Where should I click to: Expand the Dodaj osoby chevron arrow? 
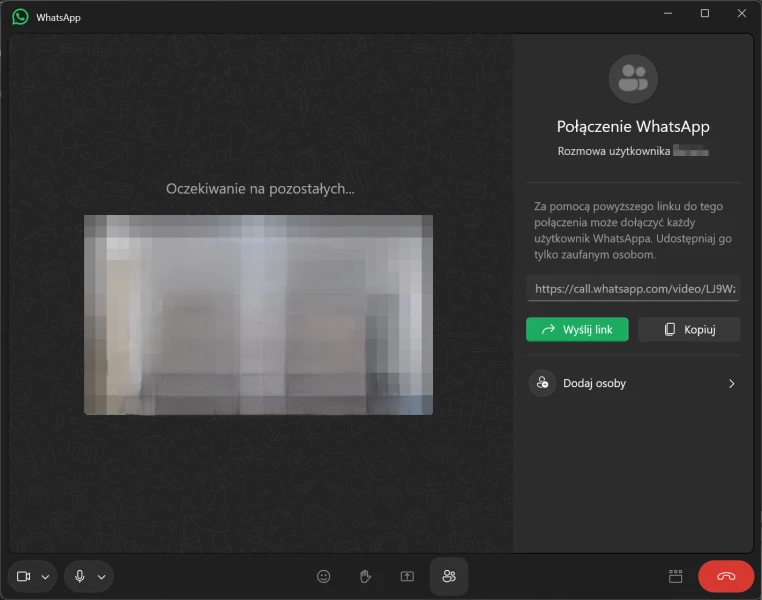731,383
